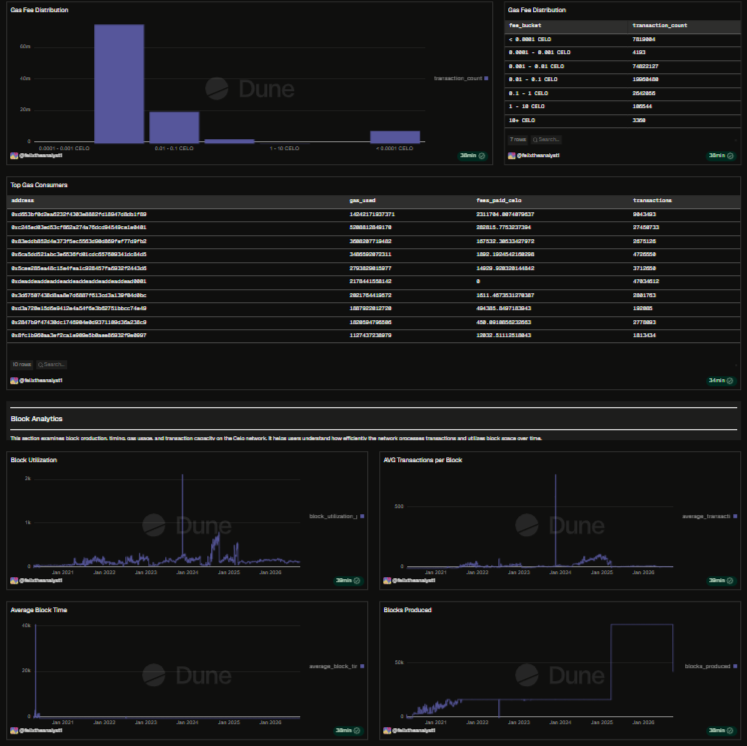The height and width of the screenshot is (746, 747).
Task: Open the Block Utilization chart title link
Action: [x=34, y=460]
